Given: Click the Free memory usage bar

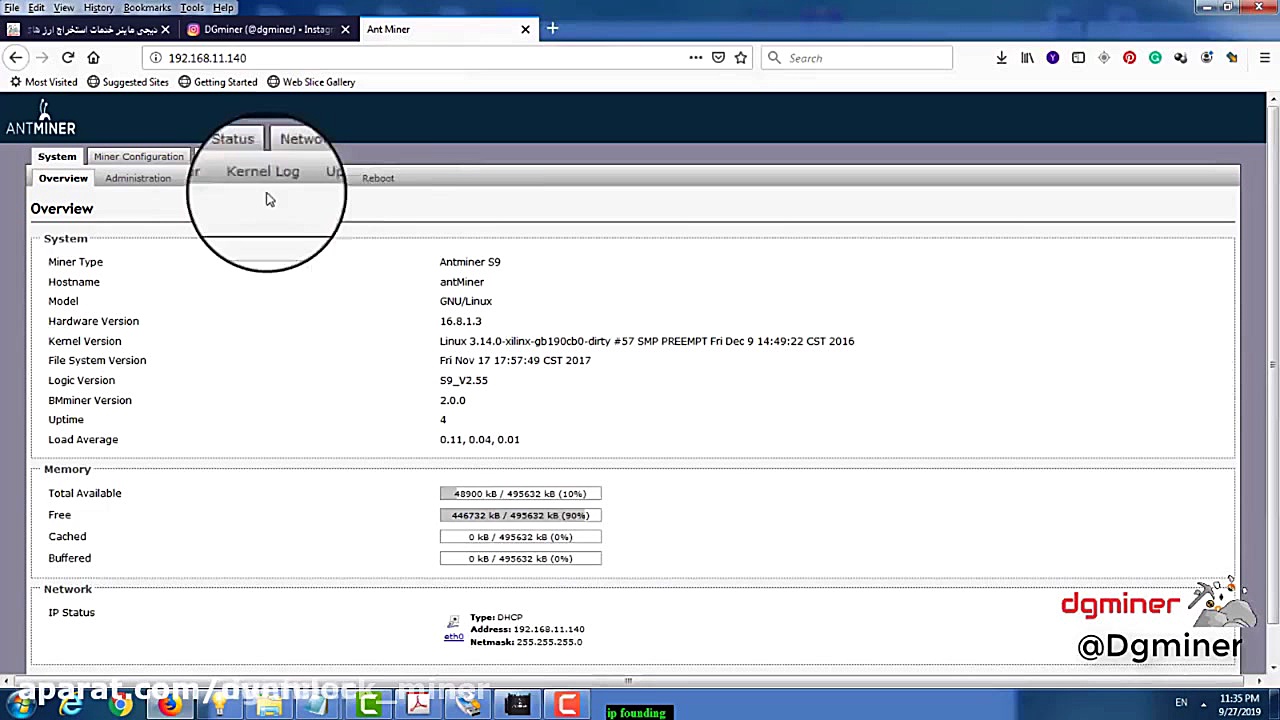Looking at the screenshot, I should [520, 515].
